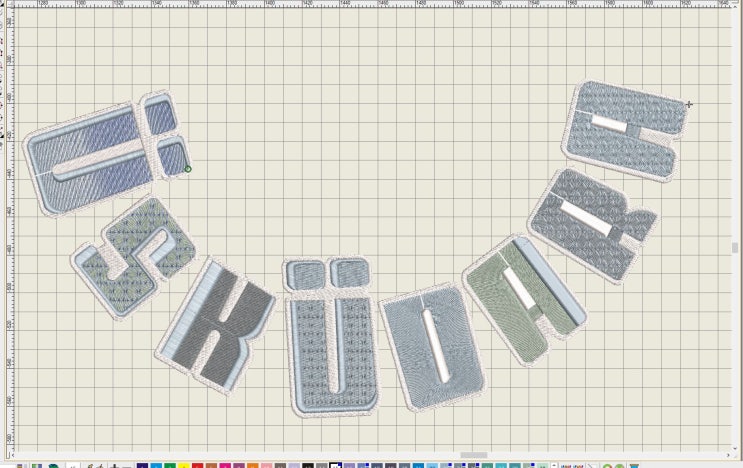The height and width of the screenshot is (468, 743).
Task: Click the vertical scrollbar down arrow
Action: [735, 448]
